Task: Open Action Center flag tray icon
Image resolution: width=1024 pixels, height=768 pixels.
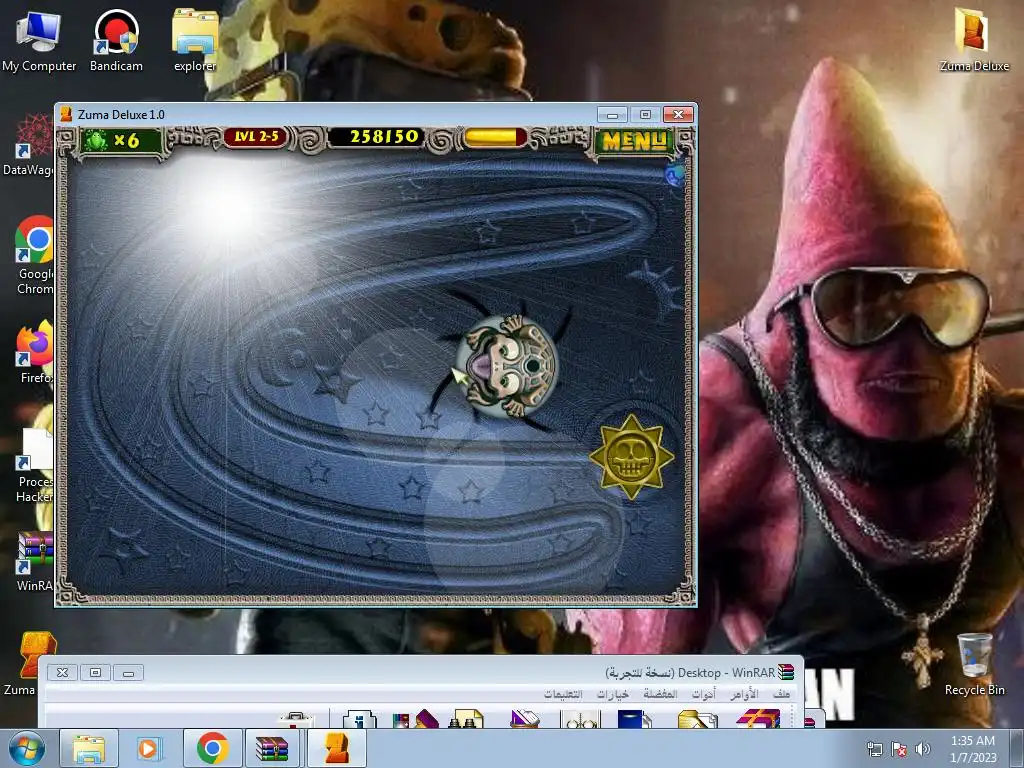Action: pos(899,749)
